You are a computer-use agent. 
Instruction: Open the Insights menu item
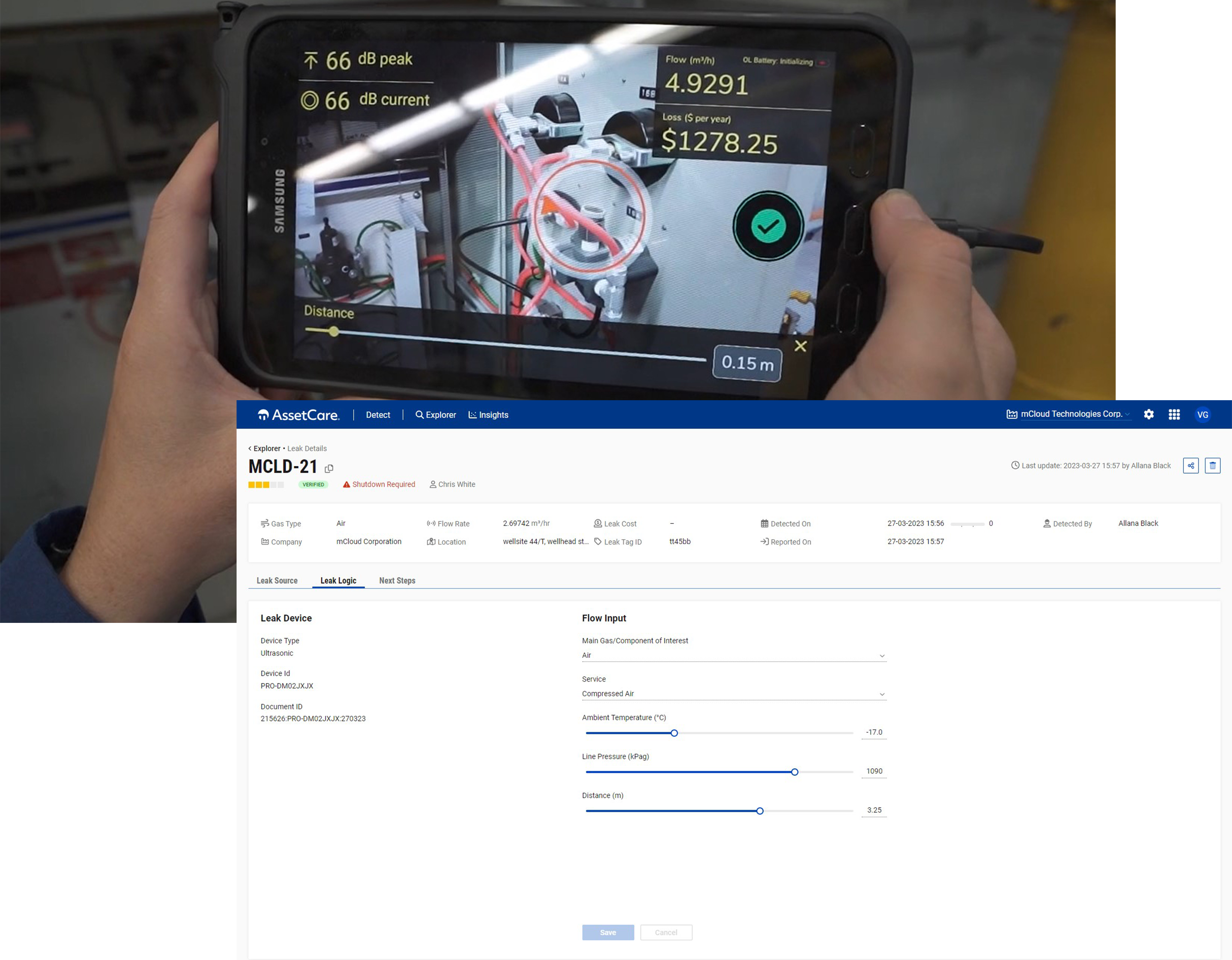[x=488, y=415]
